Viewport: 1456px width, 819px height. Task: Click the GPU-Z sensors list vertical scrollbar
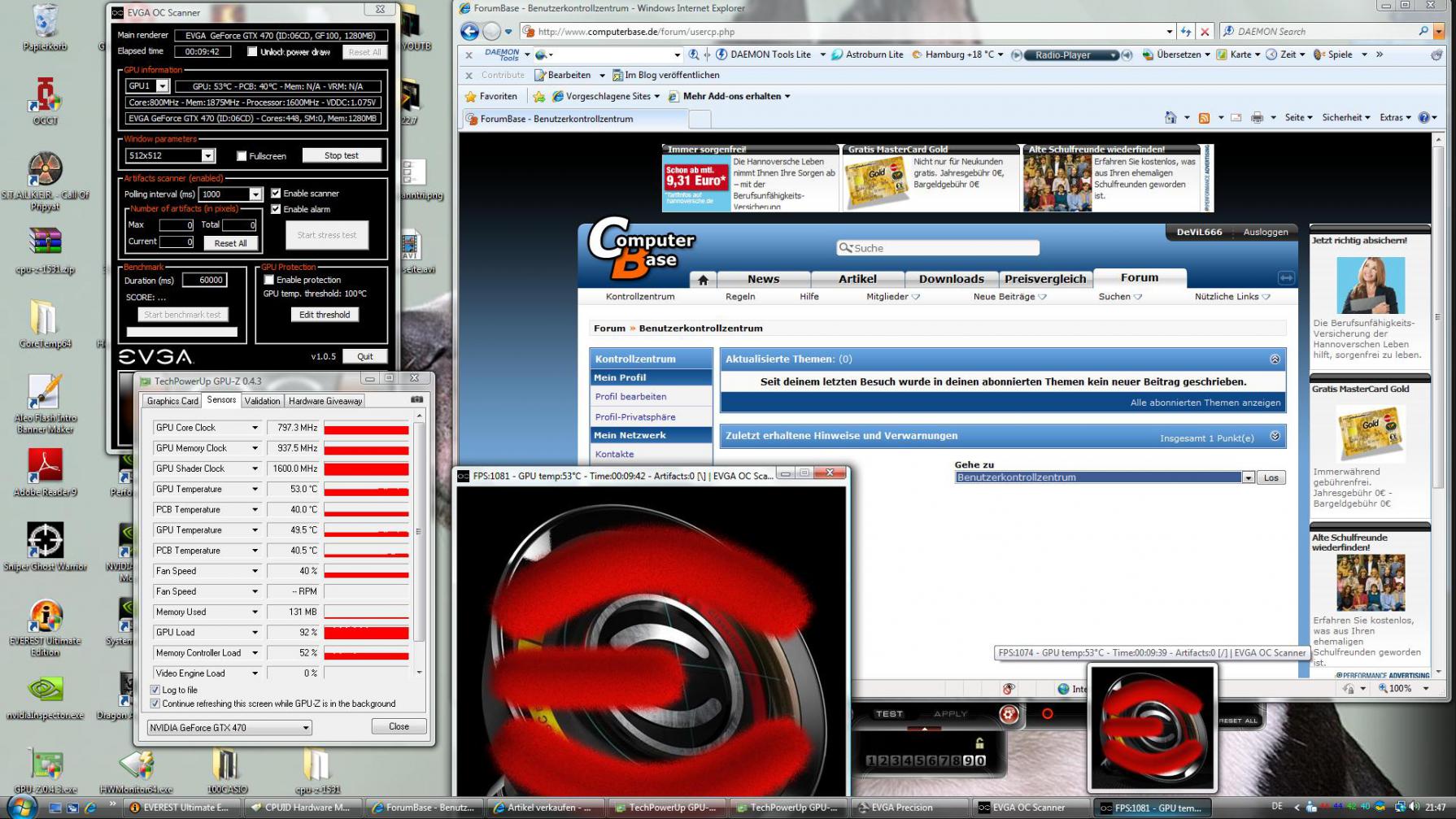pos(419,545)
